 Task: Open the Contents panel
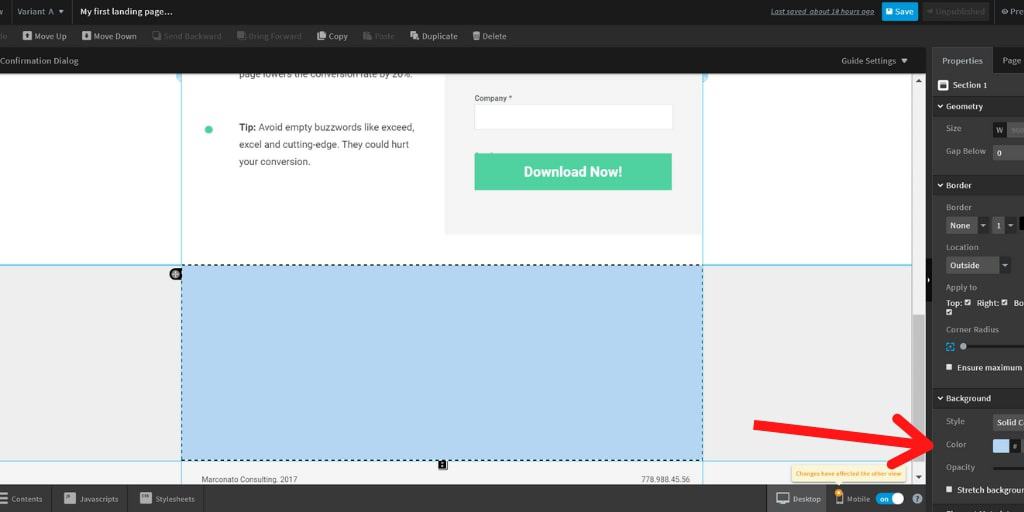[x=24, y=499]
